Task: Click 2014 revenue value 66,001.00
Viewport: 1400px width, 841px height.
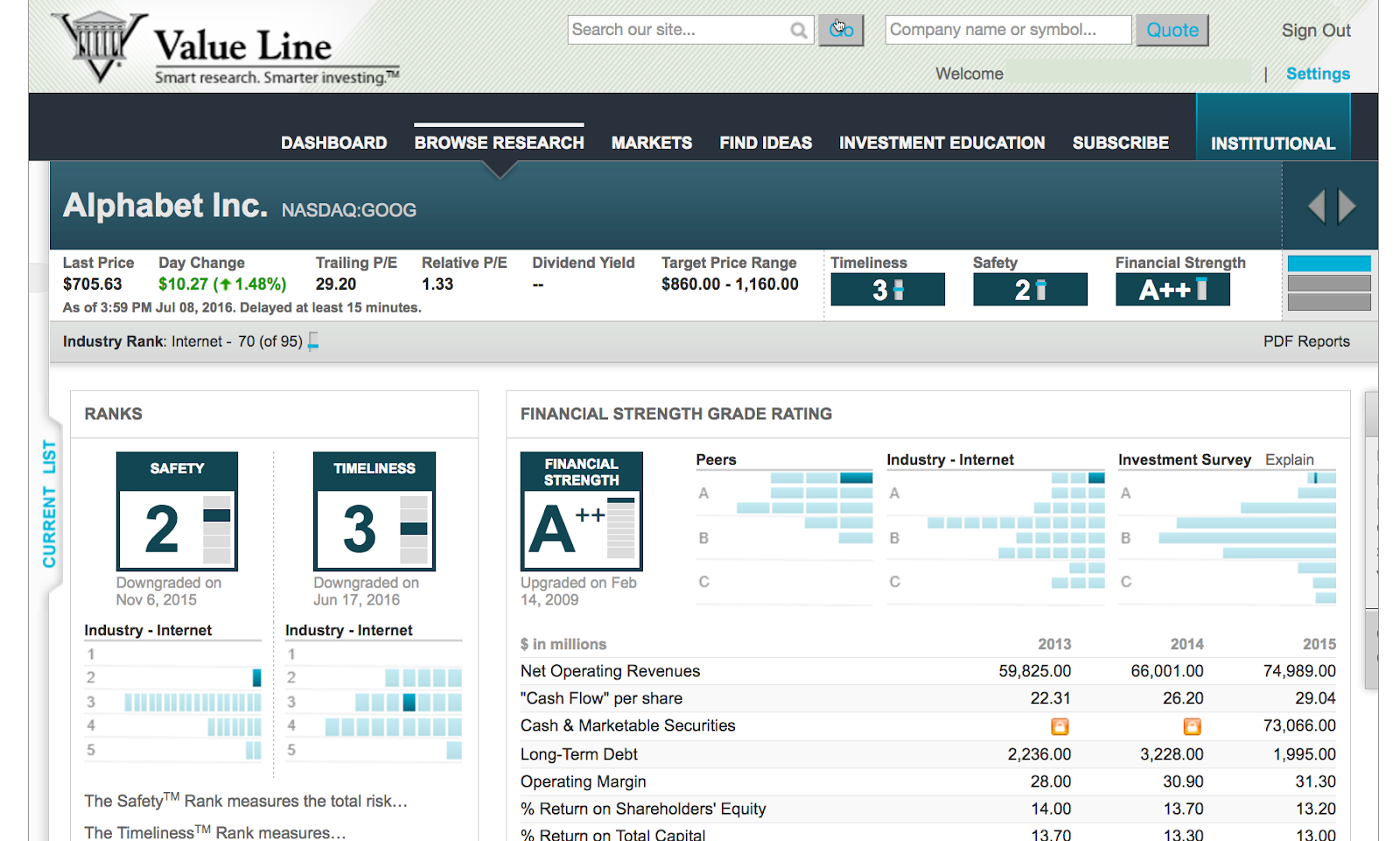Action: [x=1167, y=671]
